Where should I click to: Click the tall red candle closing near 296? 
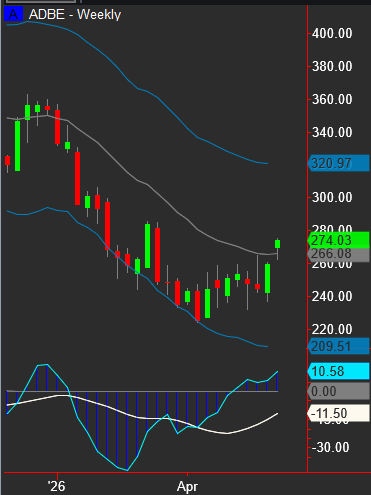(x=77, y=178)
